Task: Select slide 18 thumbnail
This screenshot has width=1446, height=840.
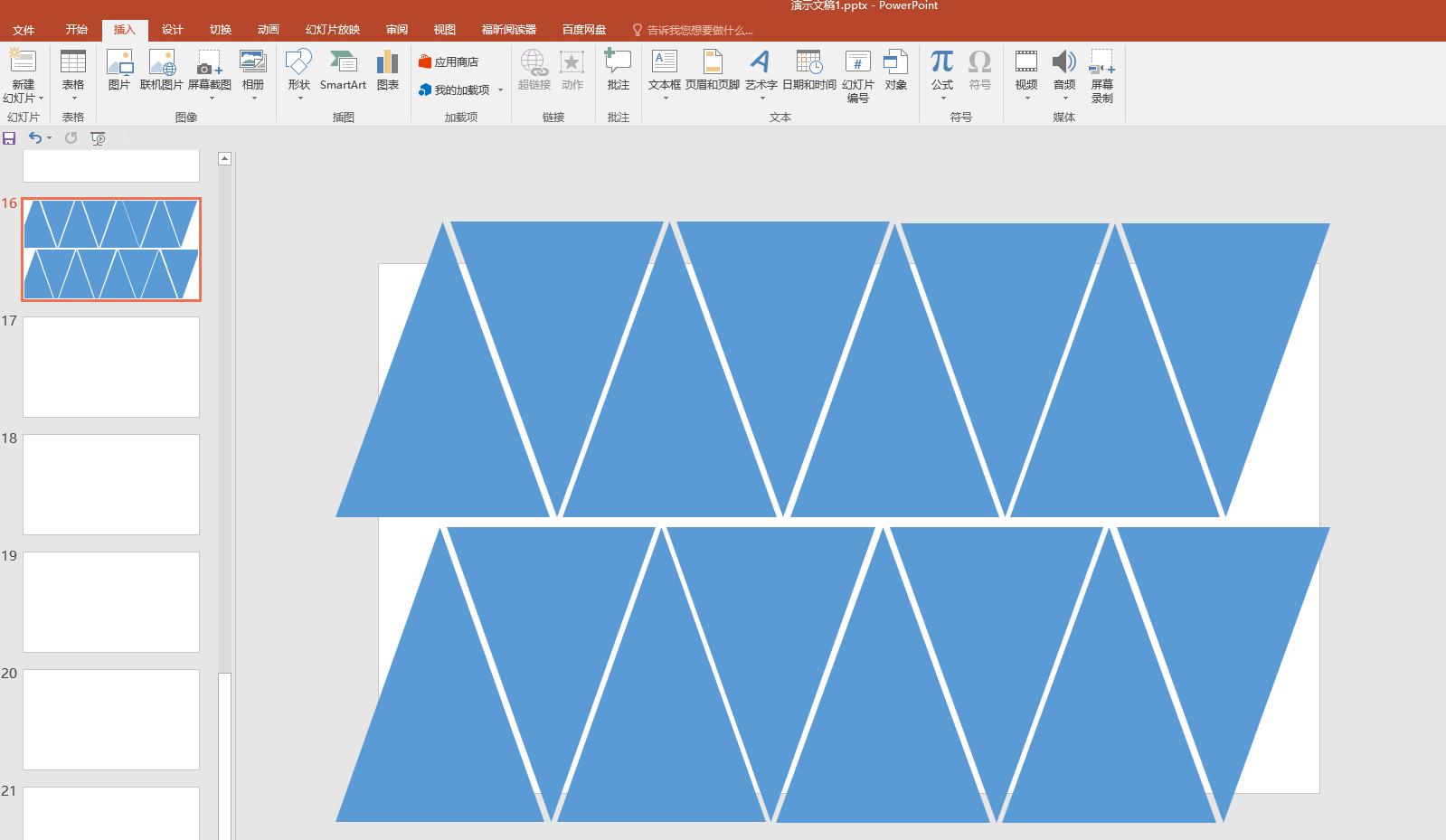Action: (111, 485)
